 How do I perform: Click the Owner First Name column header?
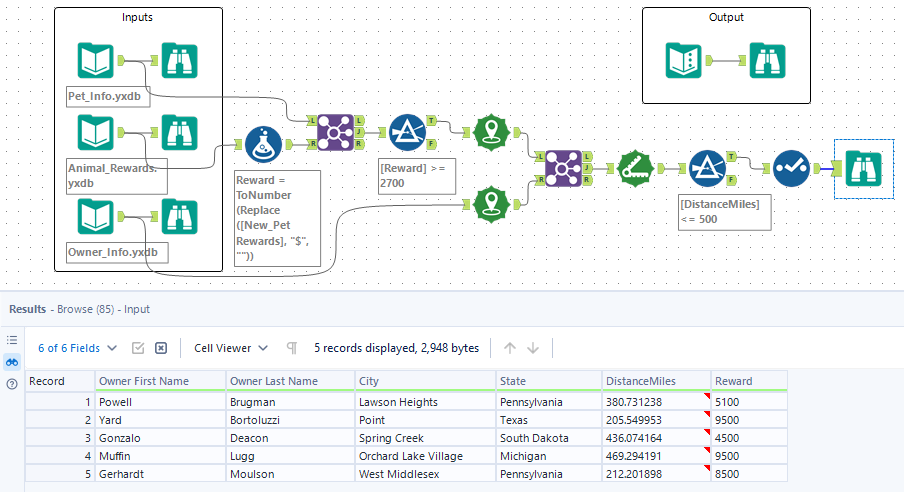[160, 381]
